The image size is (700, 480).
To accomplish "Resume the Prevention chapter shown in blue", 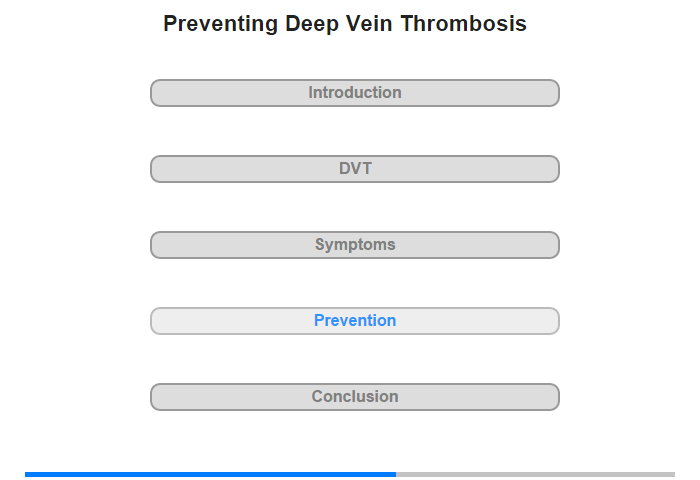I will point(354,321).
